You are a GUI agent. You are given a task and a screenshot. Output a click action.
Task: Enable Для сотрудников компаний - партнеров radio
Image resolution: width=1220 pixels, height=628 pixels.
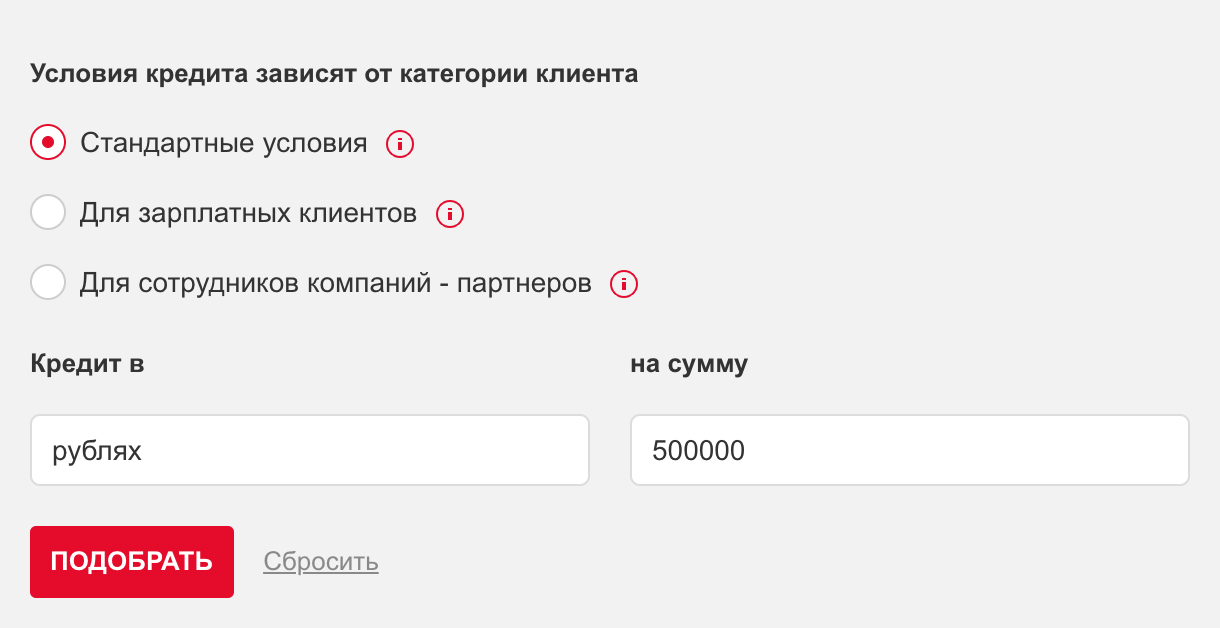[48, 283]
